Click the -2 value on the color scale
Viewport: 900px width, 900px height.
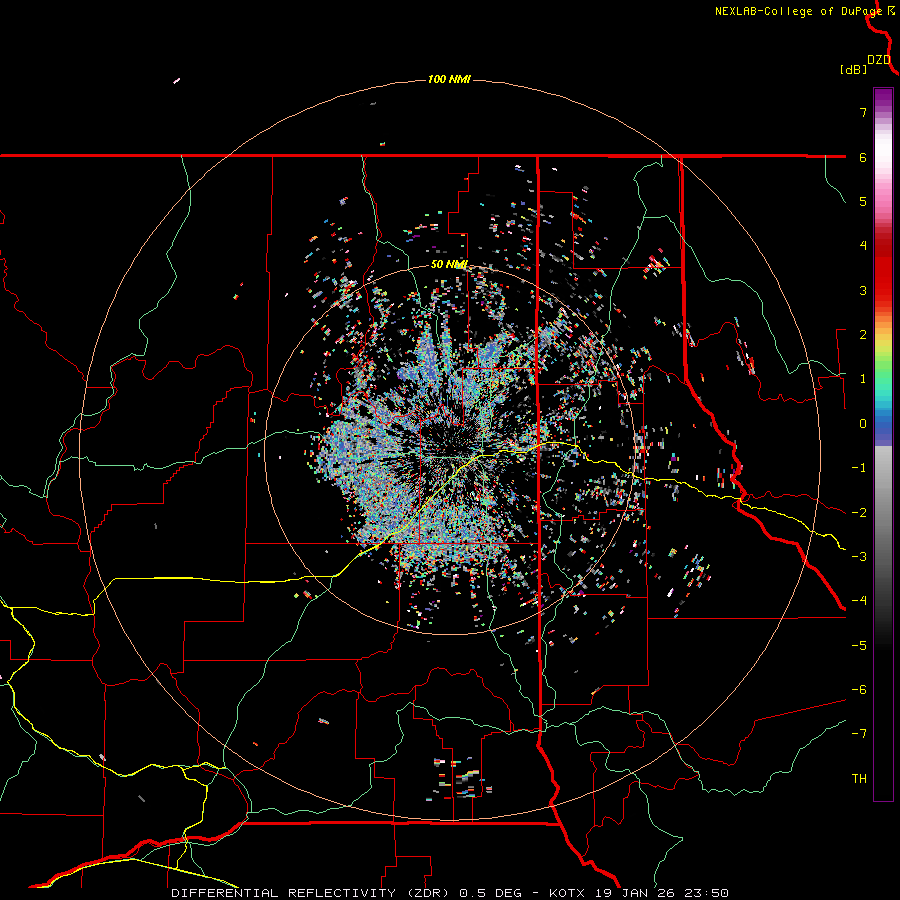859,513
